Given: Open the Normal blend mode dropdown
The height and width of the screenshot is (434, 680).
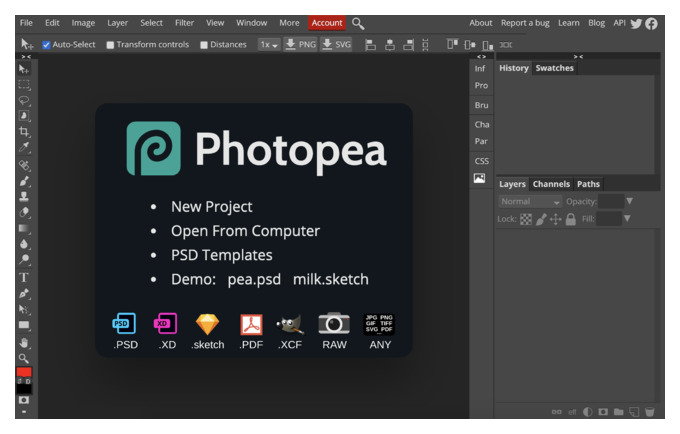Looking at the screenshot, I should (x=530, y=202).
